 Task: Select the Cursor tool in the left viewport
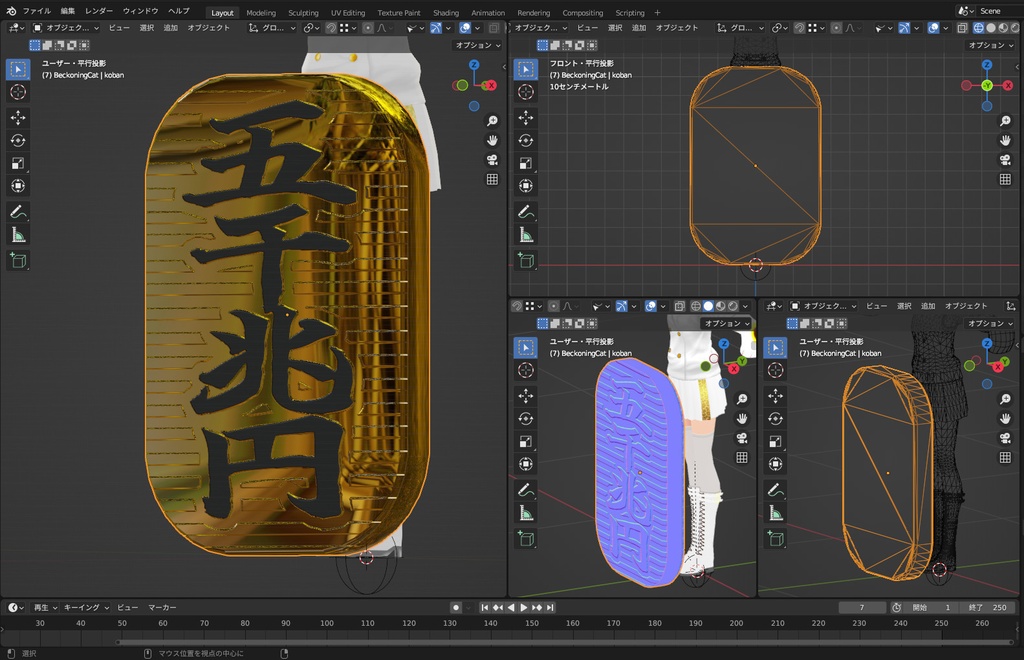tap(18, 92)
